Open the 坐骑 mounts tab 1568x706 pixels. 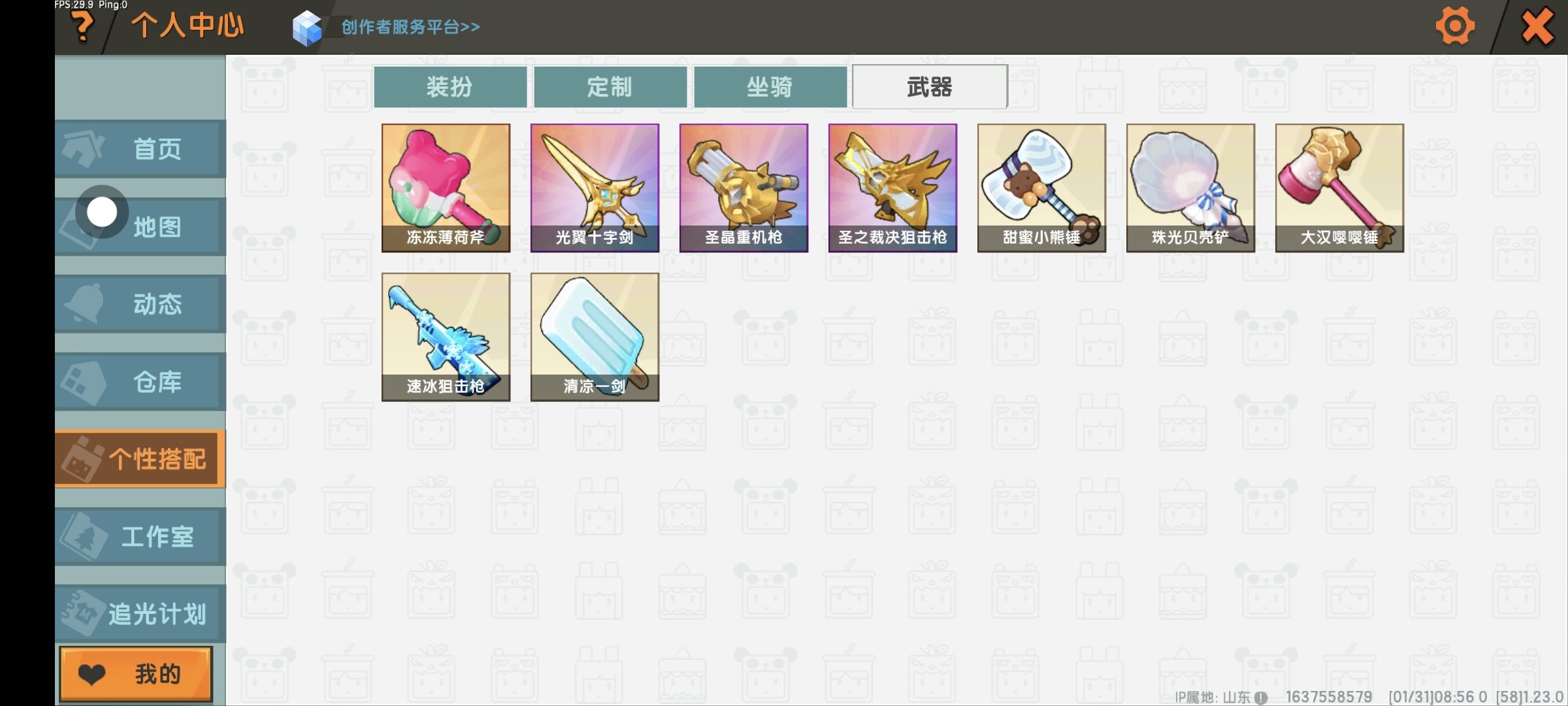[770, 86]
